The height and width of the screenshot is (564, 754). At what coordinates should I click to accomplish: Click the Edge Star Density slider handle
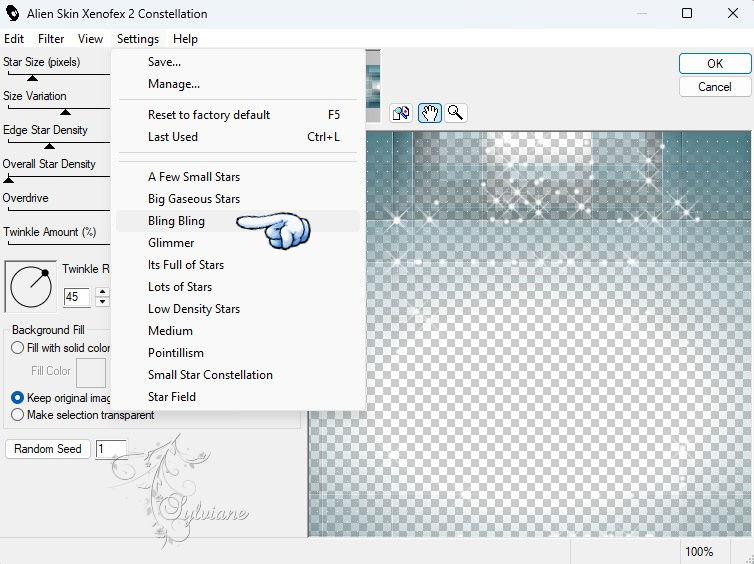click(x=49, y=146)
